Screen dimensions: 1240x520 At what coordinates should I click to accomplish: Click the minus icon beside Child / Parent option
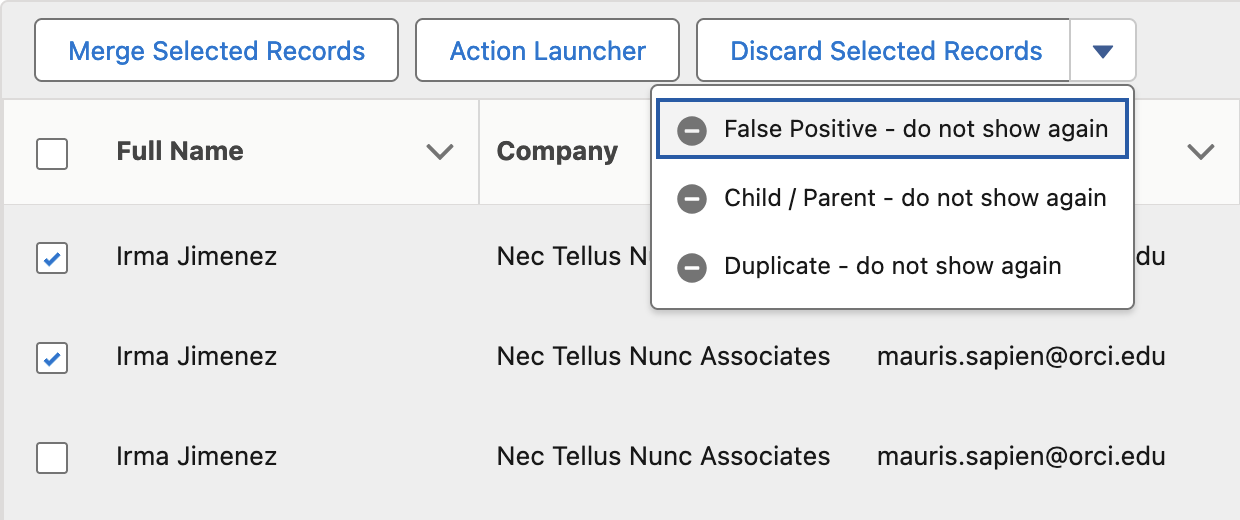point(692,198)
